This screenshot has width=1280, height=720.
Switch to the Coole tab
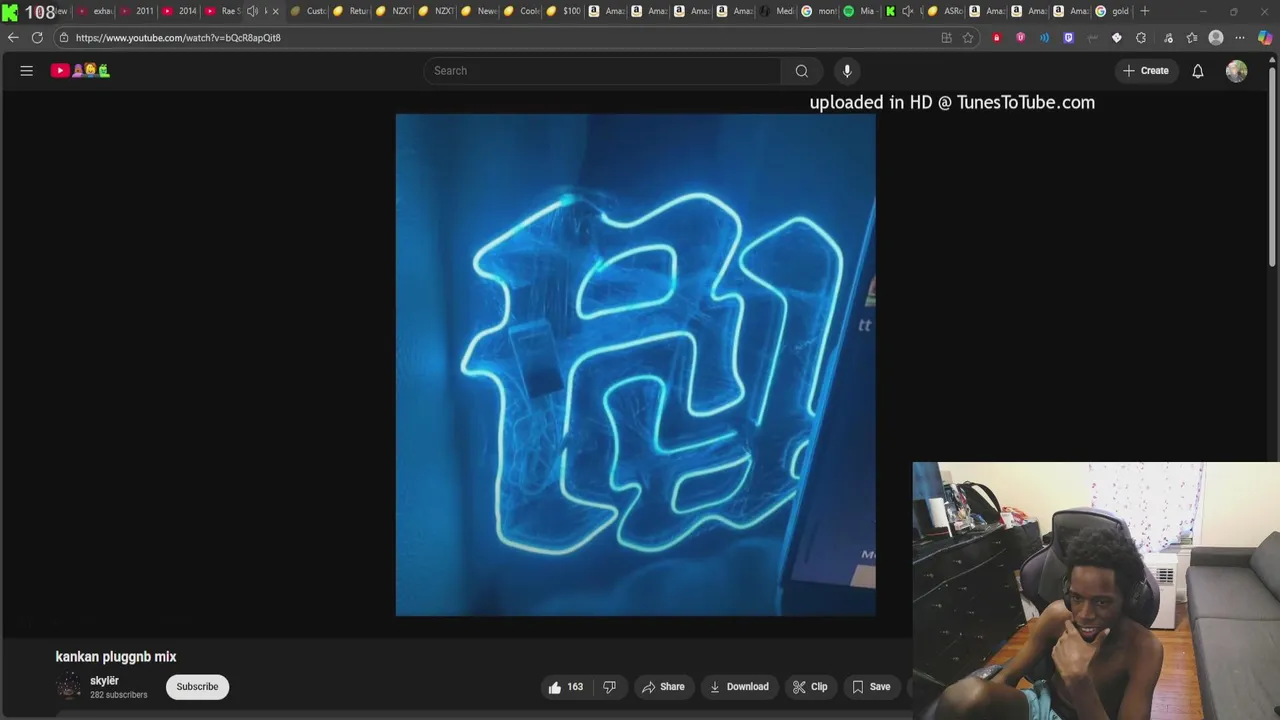[522, 11]
